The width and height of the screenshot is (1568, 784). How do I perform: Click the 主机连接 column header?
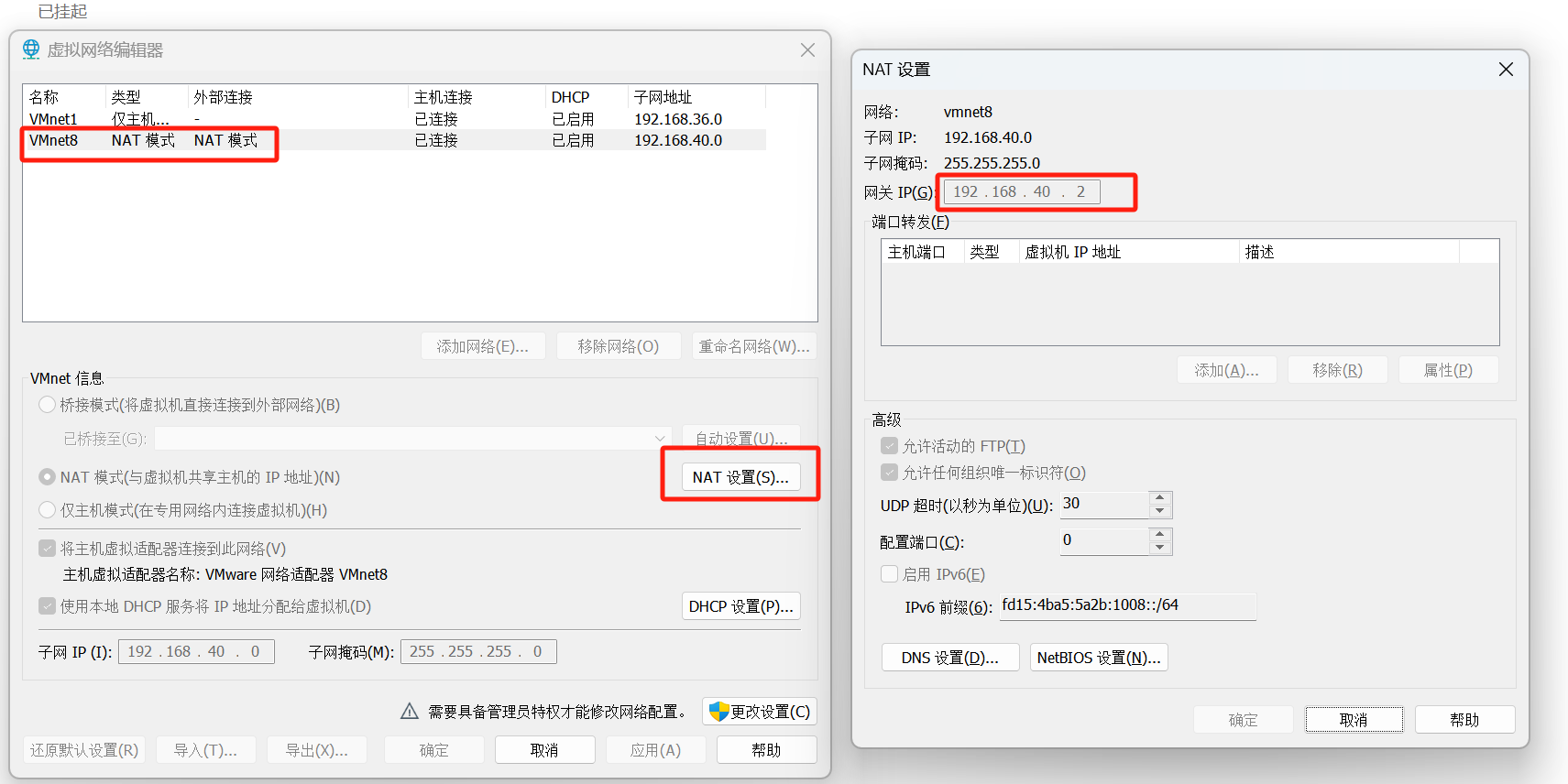click(477, 97)
